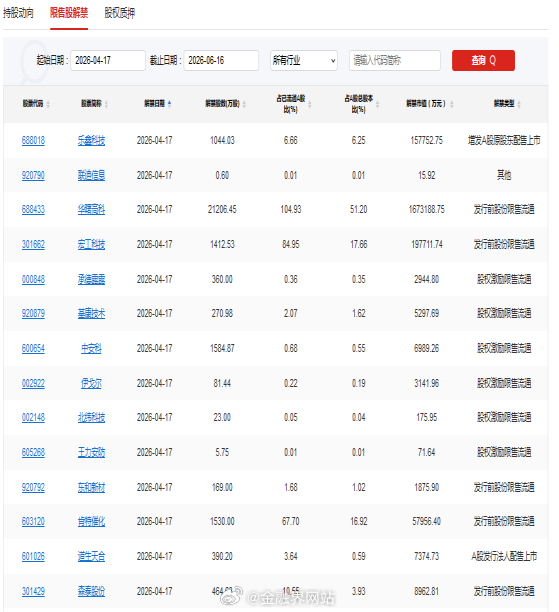Select A股发行法人配售上市 type cell
This screenshot has width=559, height=612.
504,556
